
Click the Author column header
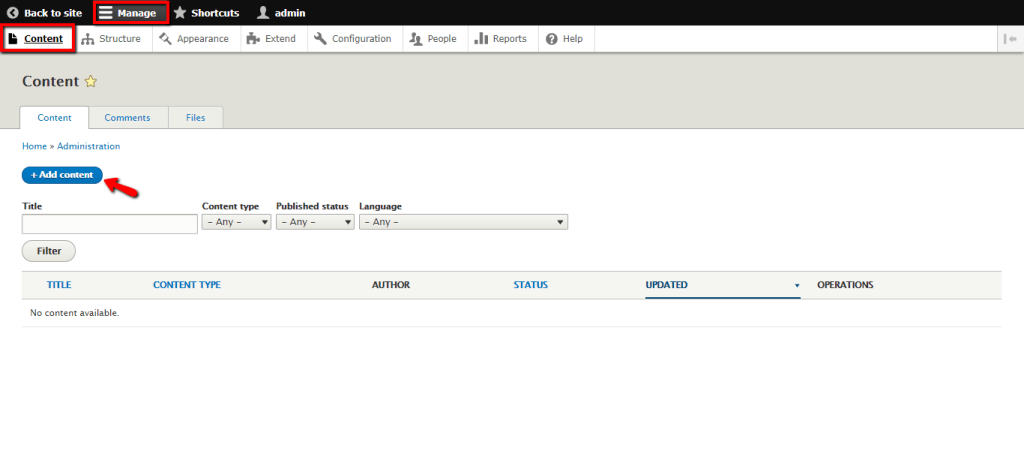[391, 285]
